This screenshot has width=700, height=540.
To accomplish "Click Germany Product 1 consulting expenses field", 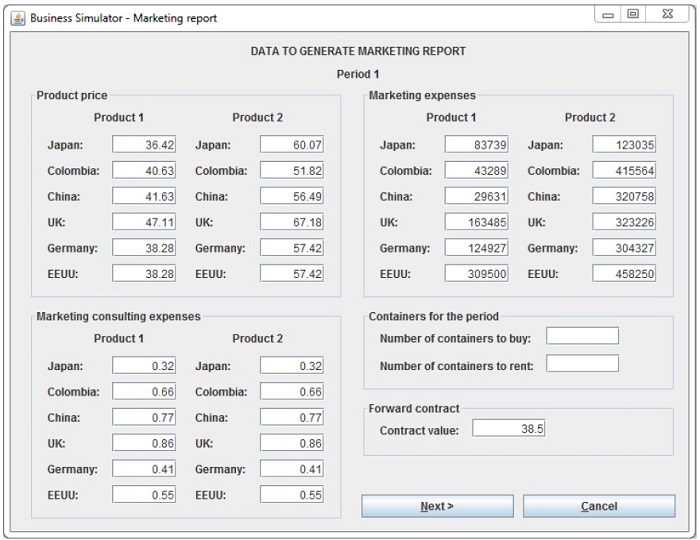I will [144, 469].
